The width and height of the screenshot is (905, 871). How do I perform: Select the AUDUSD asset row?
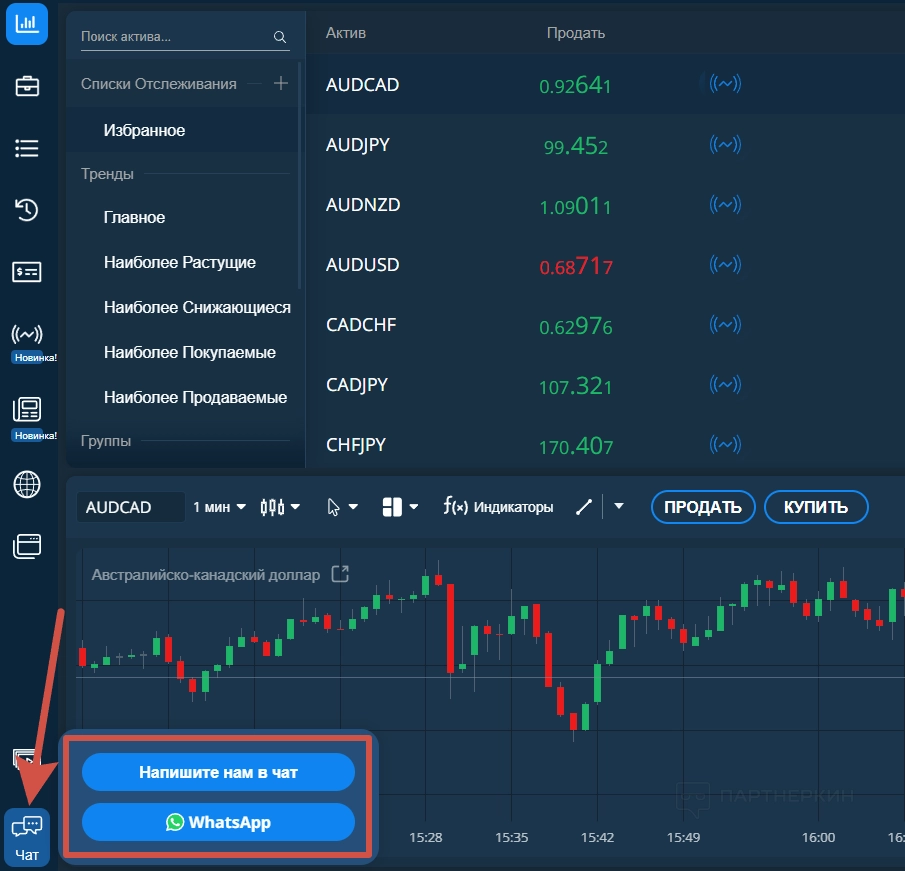(x=605, y=264)
